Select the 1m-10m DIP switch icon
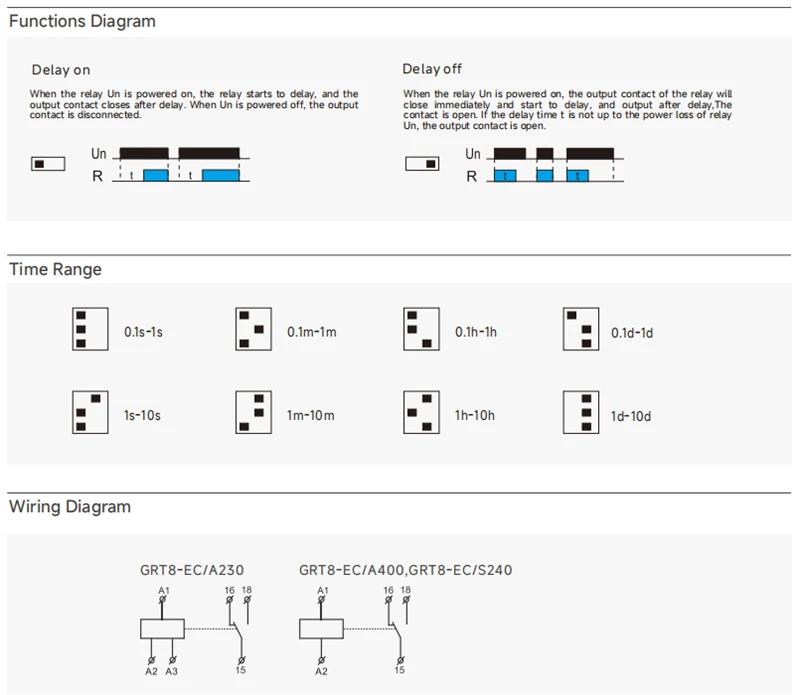The height and width of the screenshot is (695, 800). point(254,412)
